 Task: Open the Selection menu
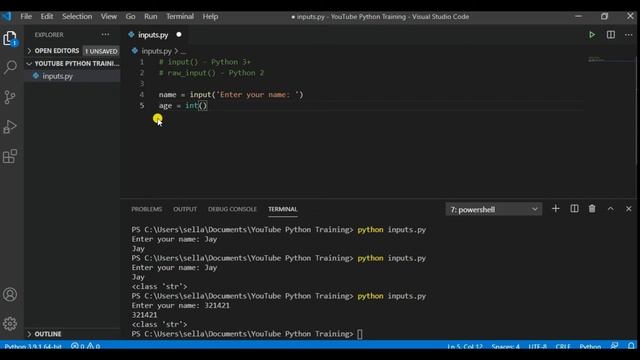[77, 16]
